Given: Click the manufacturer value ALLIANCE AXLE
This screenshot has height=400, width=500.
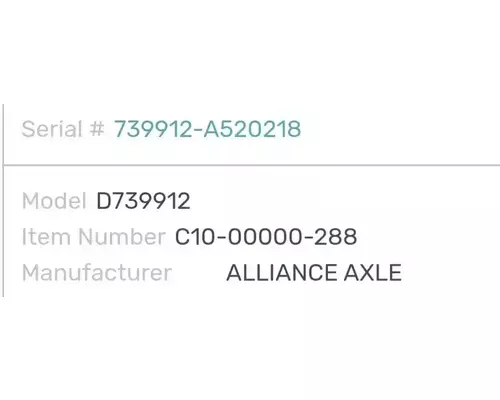Looking at the screenshot, I should [x=314, y=273].
